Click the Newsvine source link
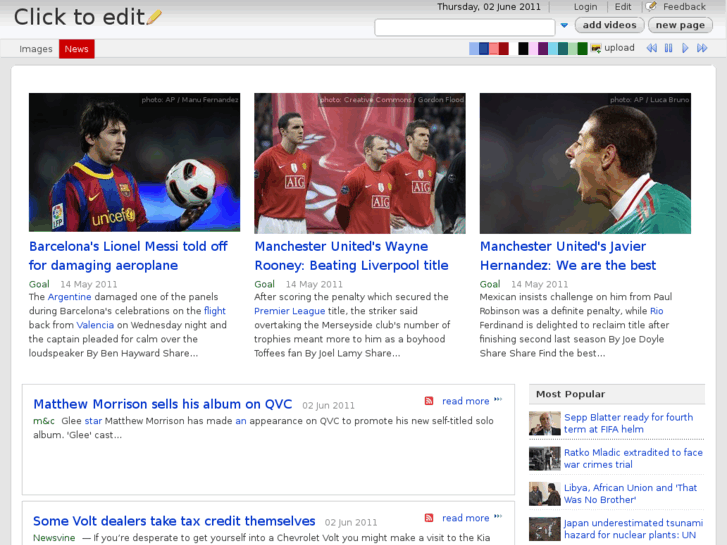 [54, 538]
